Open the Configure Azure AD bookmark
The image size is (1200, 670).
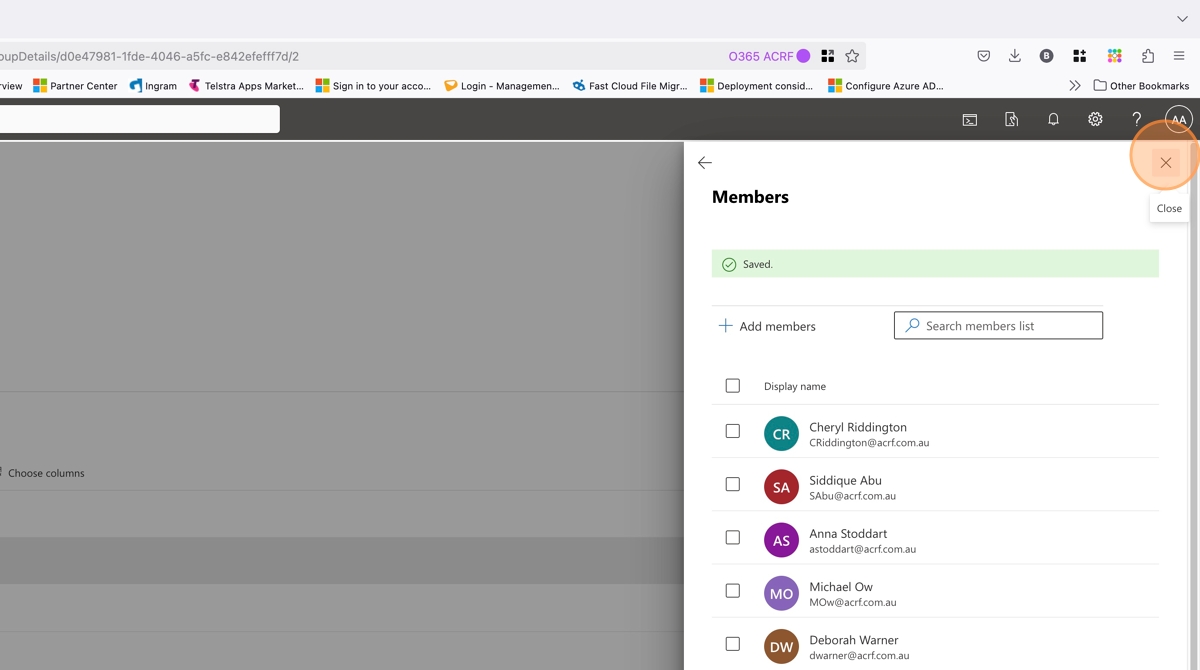[x=886, y=86]
